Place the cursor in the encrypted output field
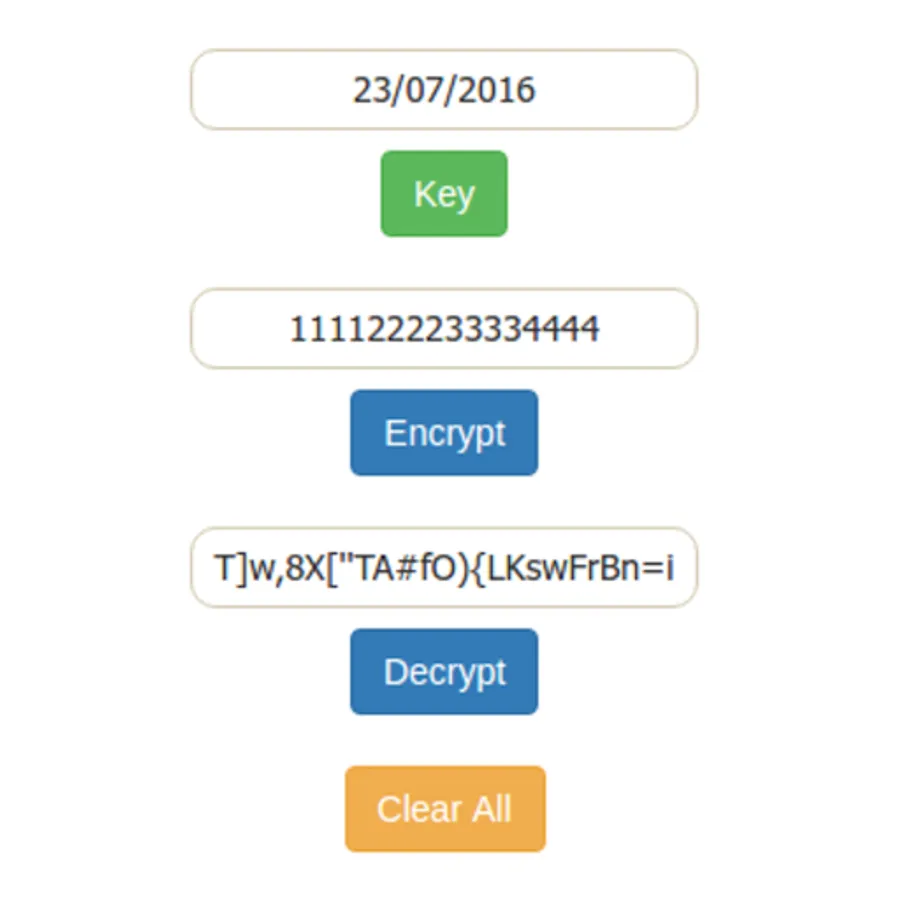This screenshot has height=900, width=900. pyautogui.click(x=444, y=567)
